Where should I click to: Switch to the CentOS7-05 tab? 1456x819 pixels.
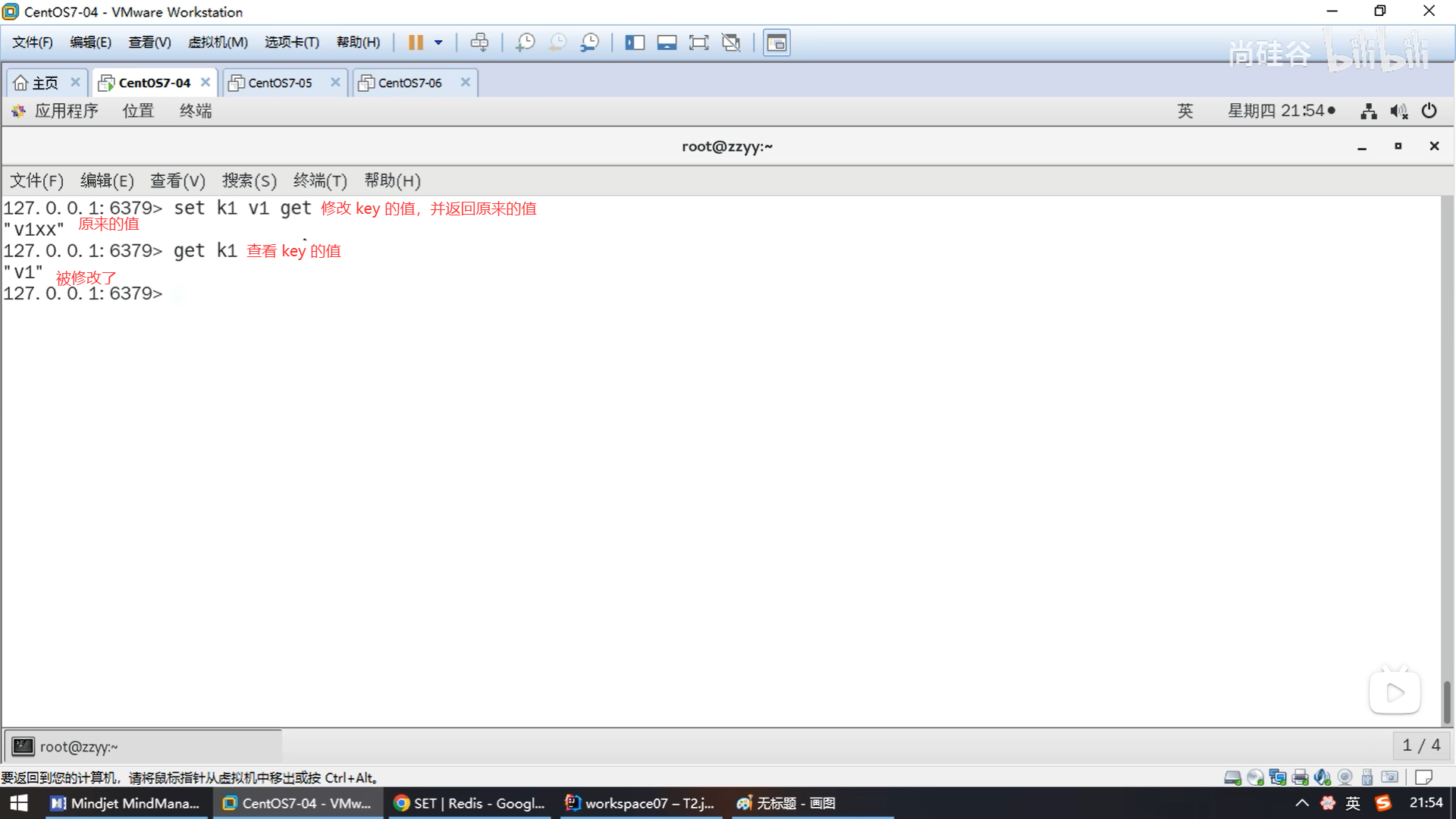279,83
